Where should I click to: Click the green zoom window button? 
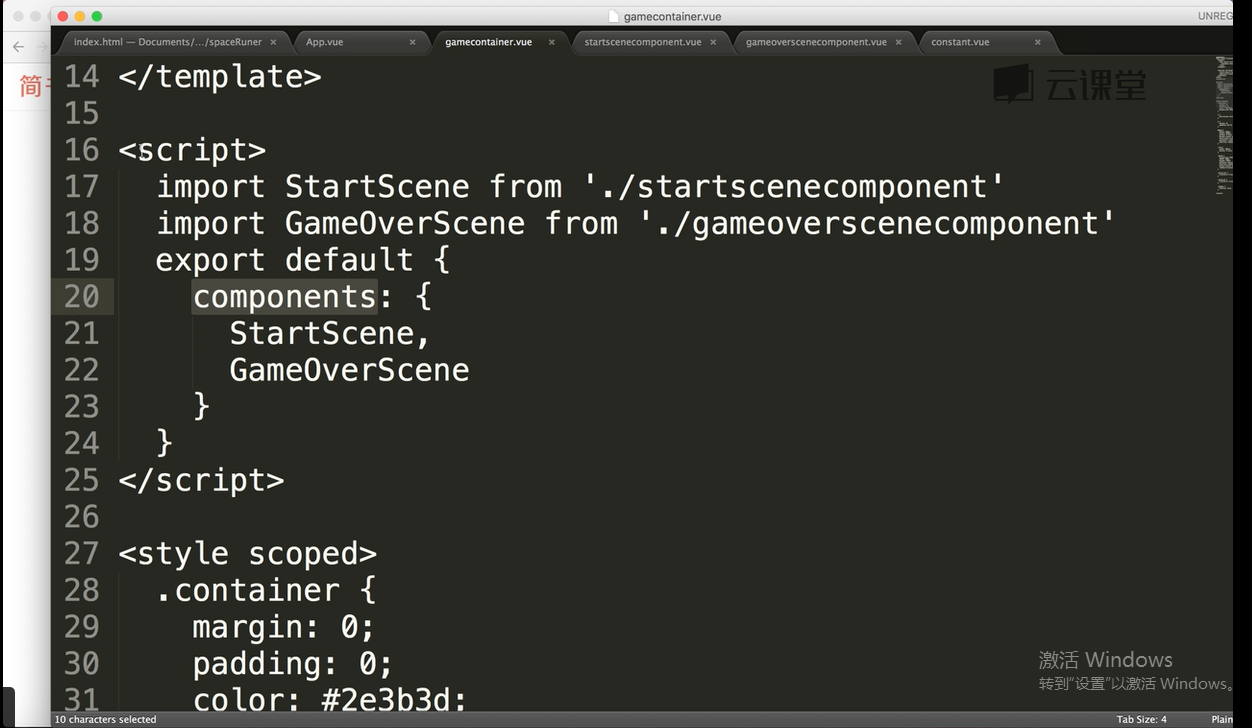[x=97, y=16]
